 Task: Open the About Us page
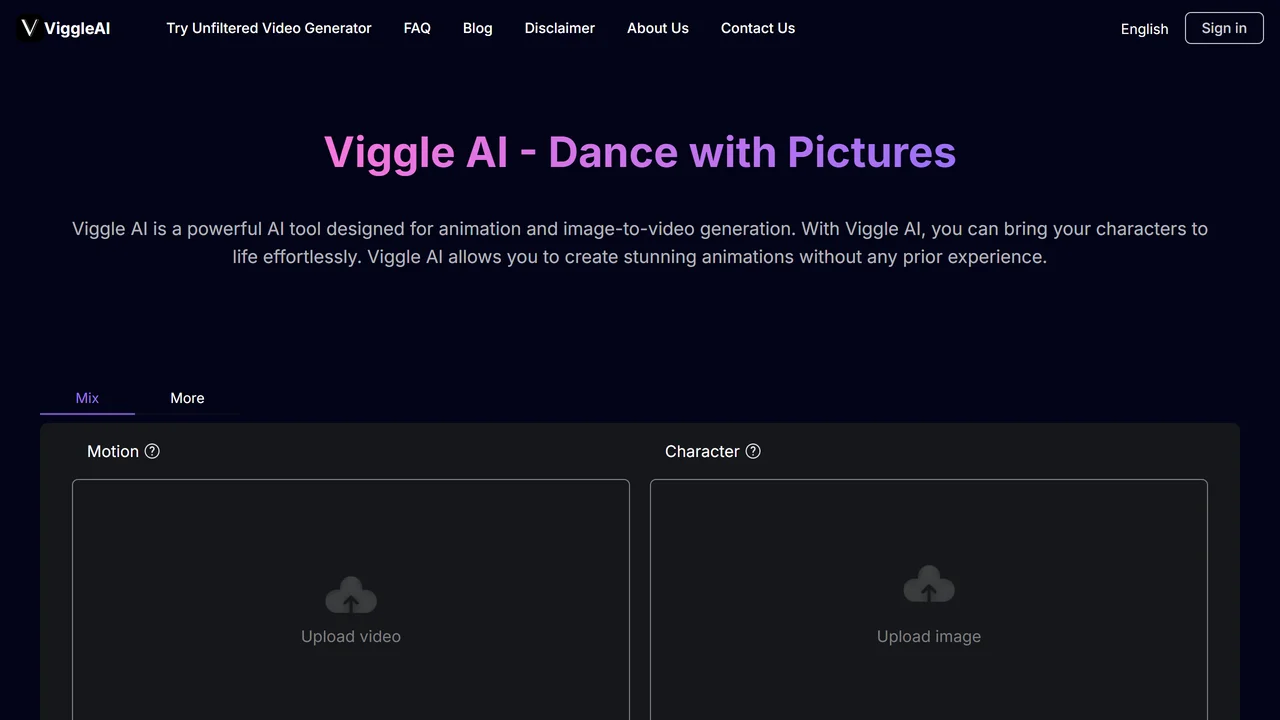click(x=658, y=28)
